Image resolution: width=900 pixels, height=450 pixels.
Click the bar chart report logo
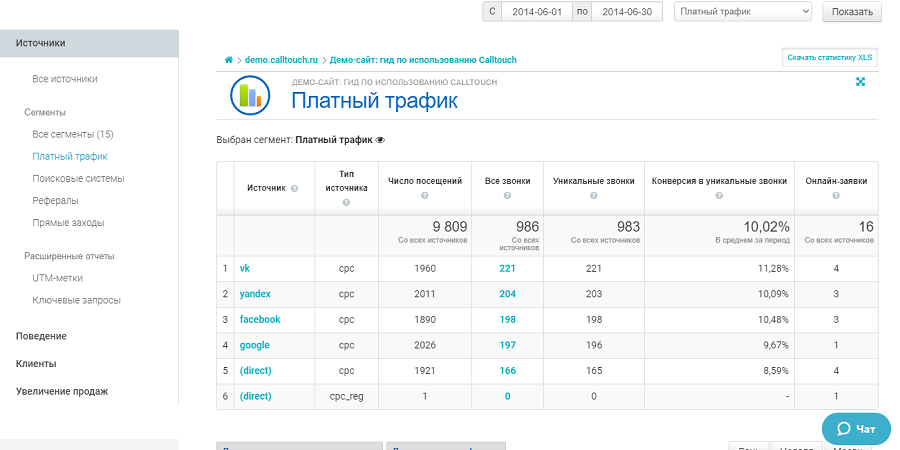250,95
